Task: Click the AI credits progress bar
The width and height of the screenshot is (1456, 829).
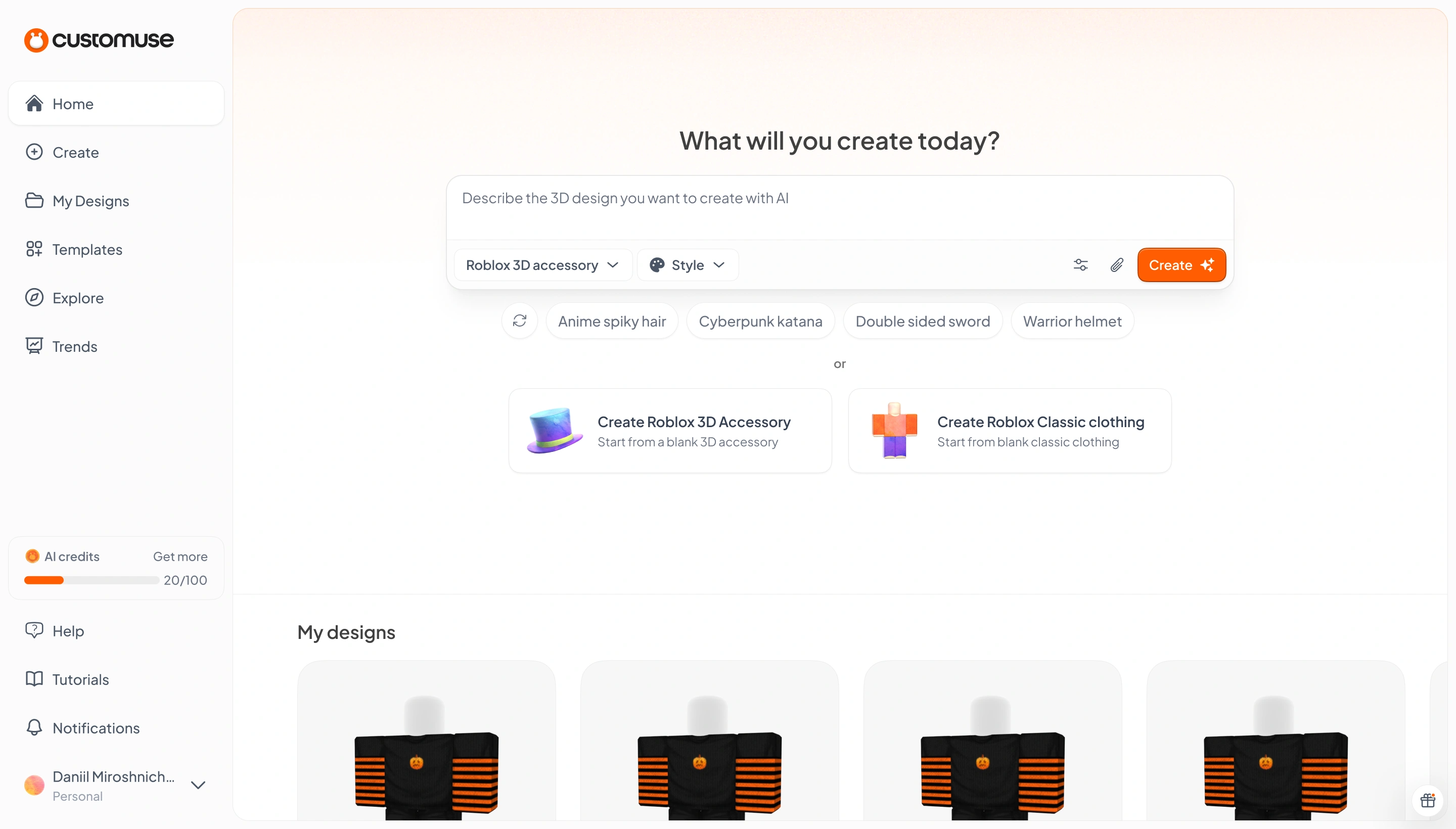Action: (x=91, y=580)
